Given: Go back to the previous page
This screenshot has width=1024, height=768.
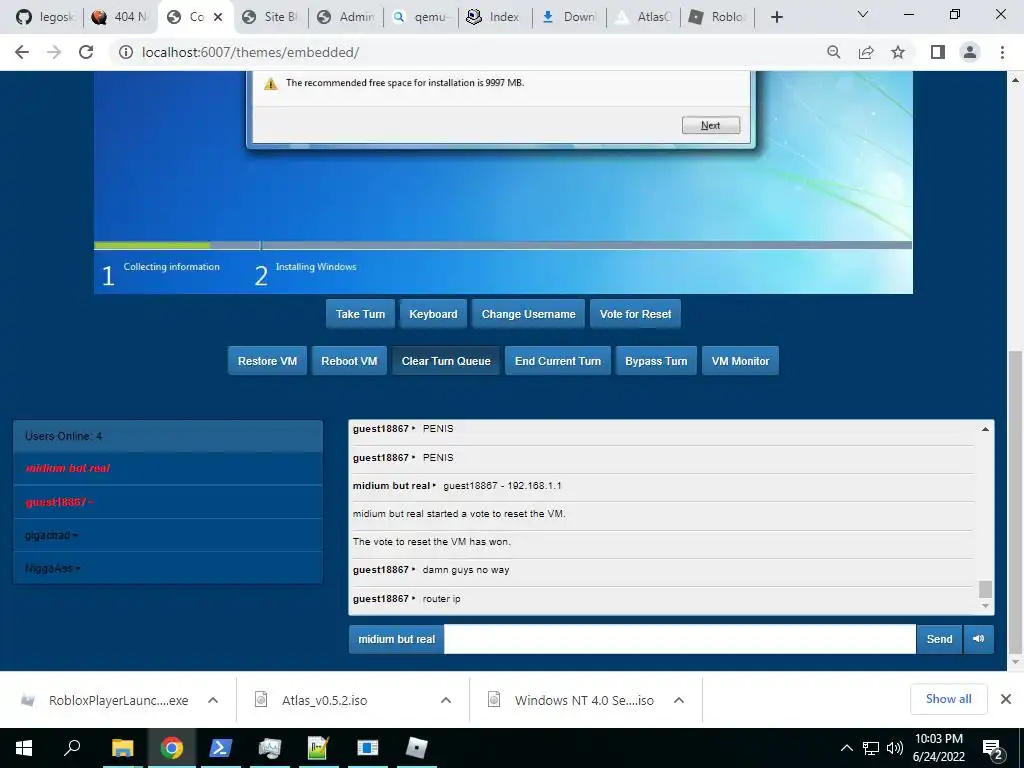Looking at the screenshot, I should [22, 52].
